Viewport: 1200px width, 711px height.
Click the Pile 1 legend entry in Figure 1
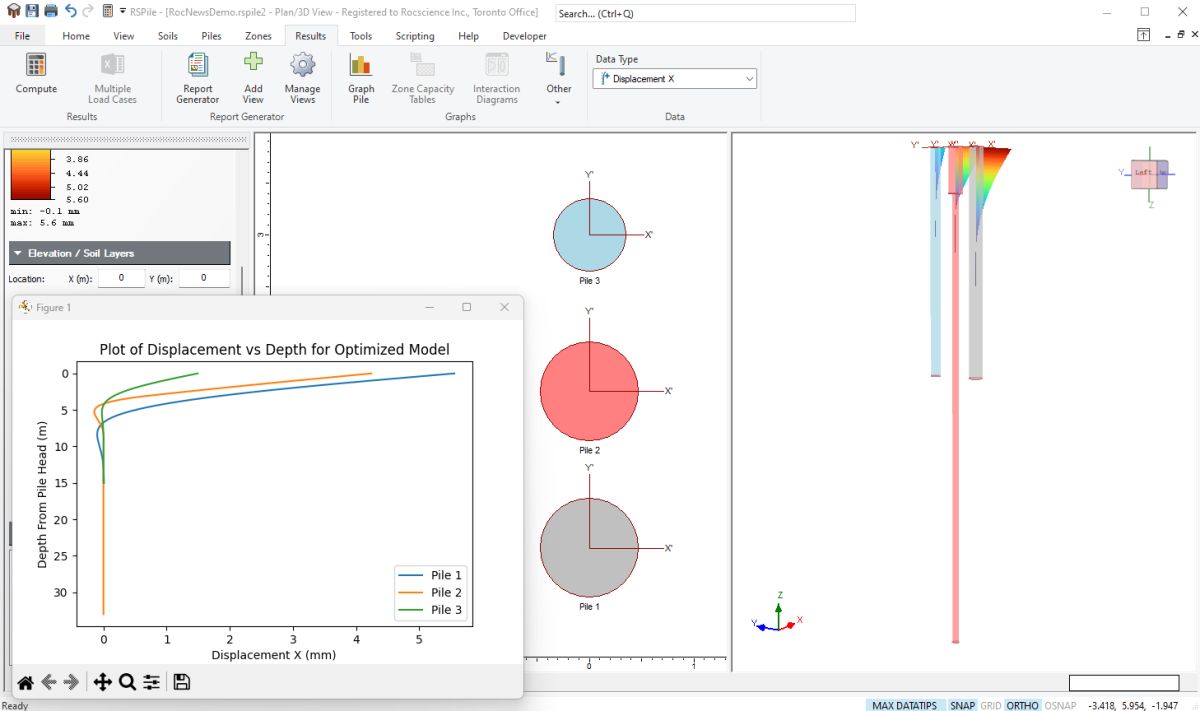430,575
